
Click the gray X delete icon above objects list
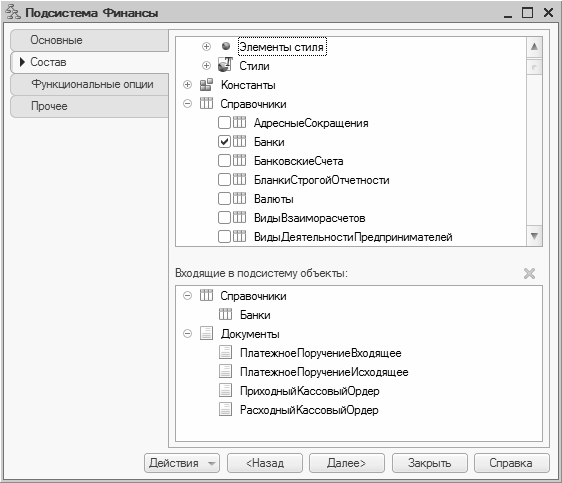529,273
